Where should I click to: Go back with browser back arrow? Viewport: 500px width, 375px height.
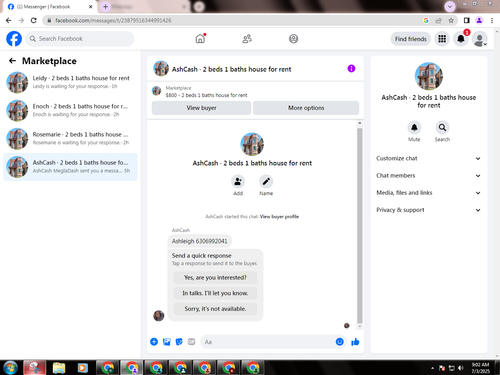[9, 20]
